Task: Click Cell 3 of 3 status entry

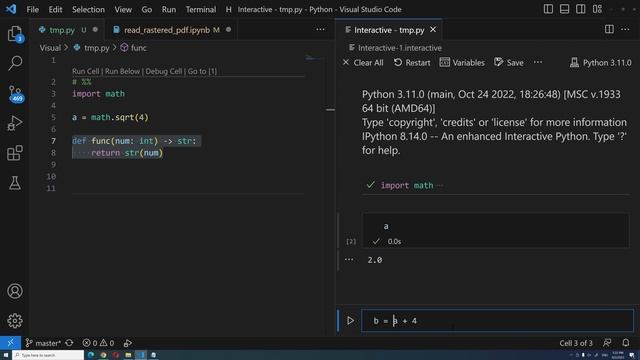Action: [576, 343]
